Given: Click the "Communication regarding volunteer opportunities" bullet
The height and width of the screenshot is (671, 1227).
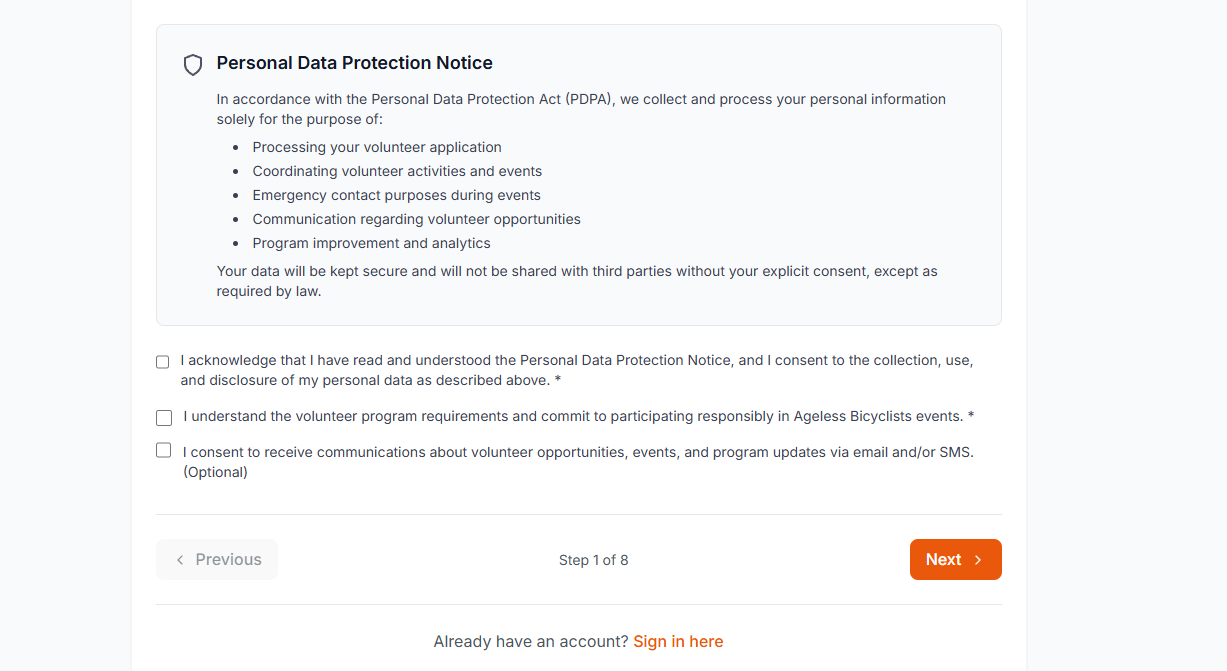Looking at the screenshot, I should click(x=416, y=219).
